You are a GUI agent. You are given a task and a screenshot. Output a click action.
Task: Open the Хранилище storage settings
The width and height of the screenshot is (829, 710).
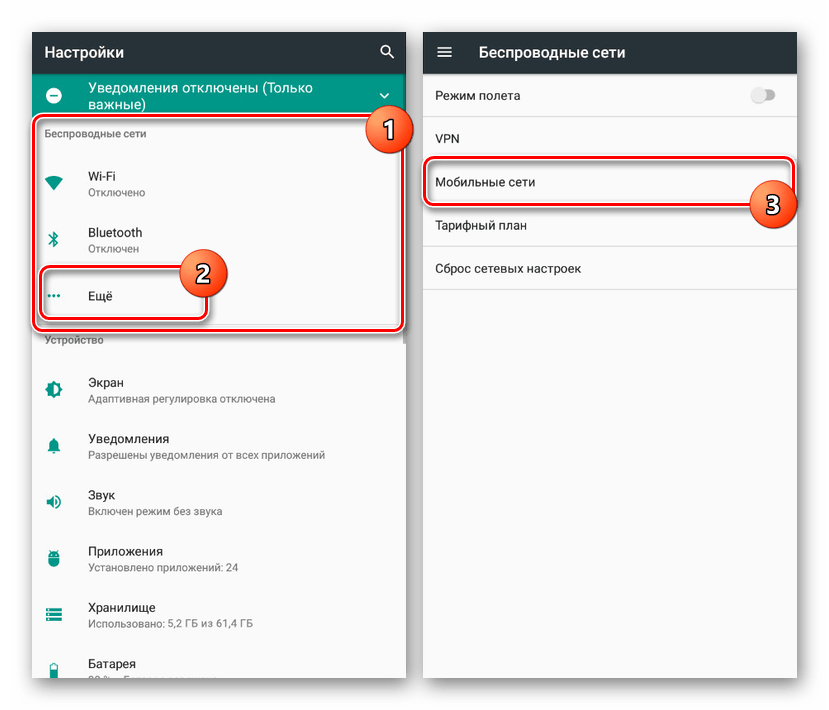[219, 614]
